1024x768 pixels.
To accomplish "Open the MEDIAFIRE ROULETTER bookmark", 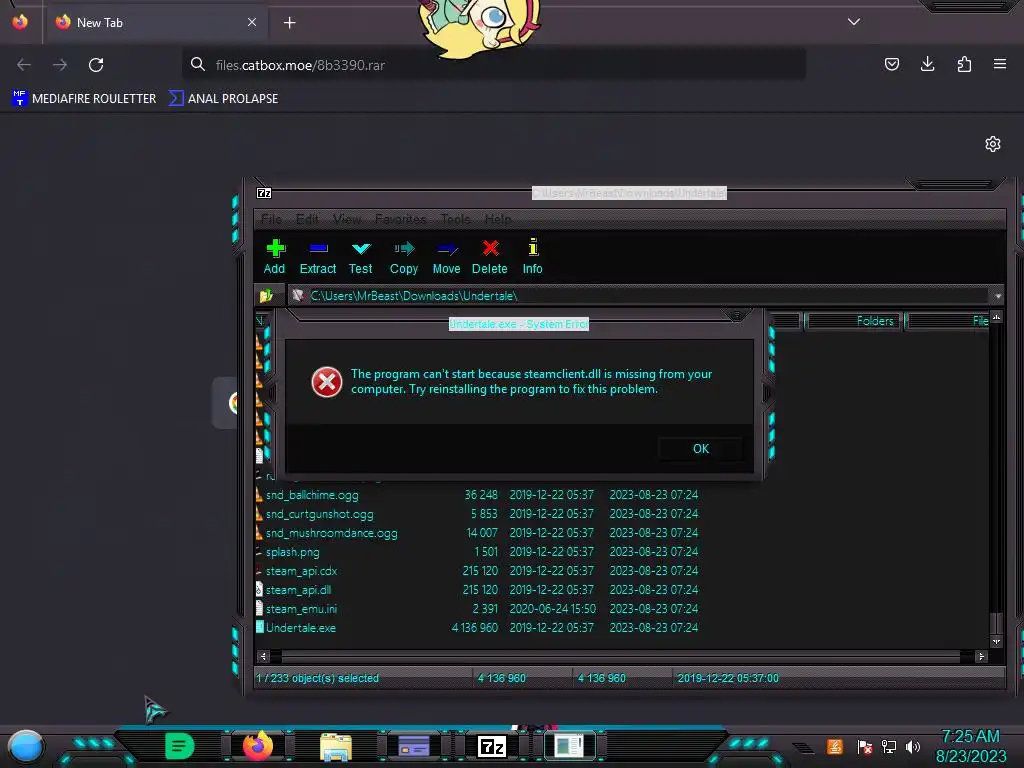I will (x=84, y=99).
